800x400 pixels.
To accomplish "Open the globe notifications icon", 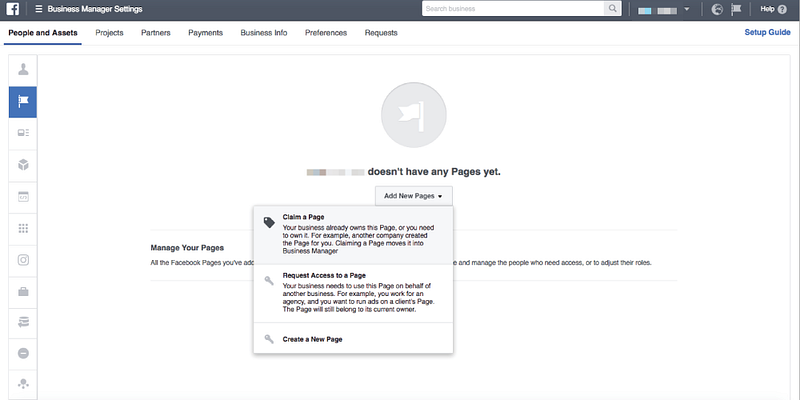I will click(x=717, y=9).
